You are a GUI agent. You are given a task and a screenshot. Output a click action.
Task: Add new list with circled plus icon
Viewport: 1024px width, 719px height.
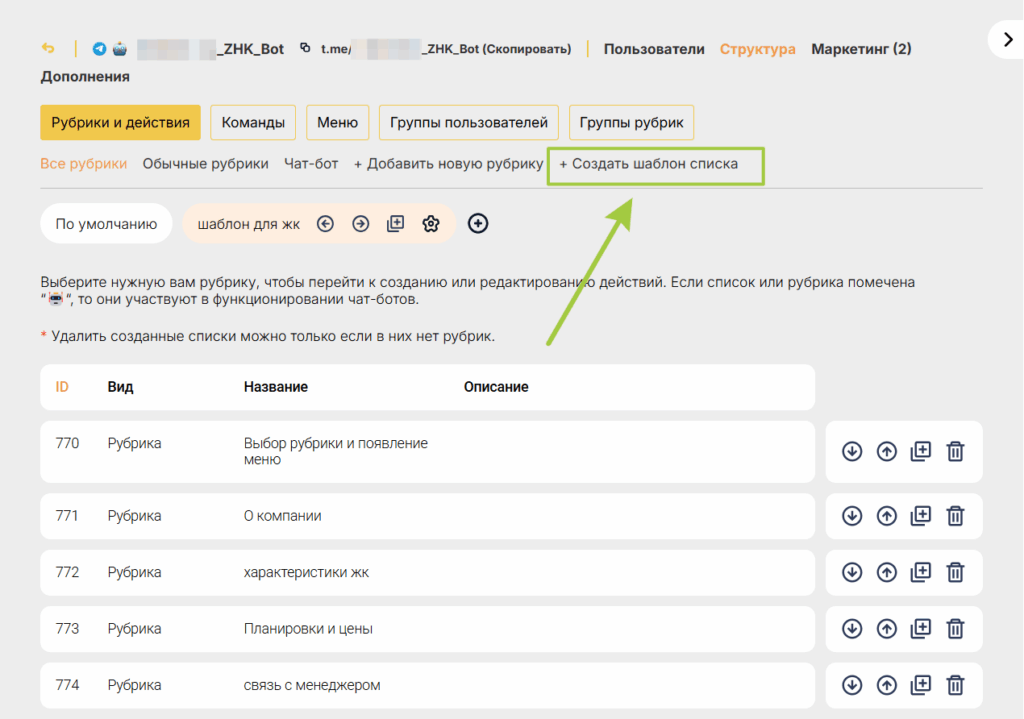point(478,223)
